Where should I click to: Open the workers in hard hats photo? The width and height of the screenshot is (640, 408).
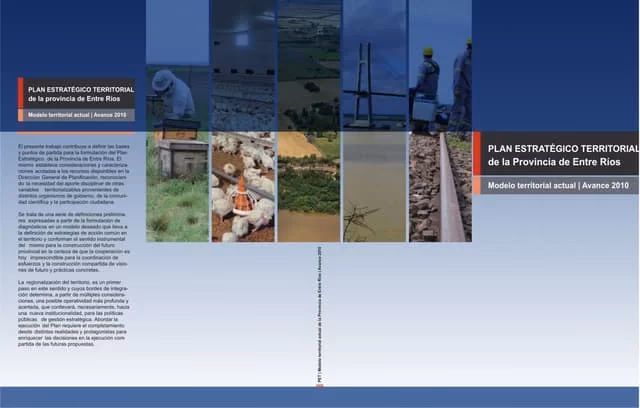pyautogui.click(x=439, y=80)
